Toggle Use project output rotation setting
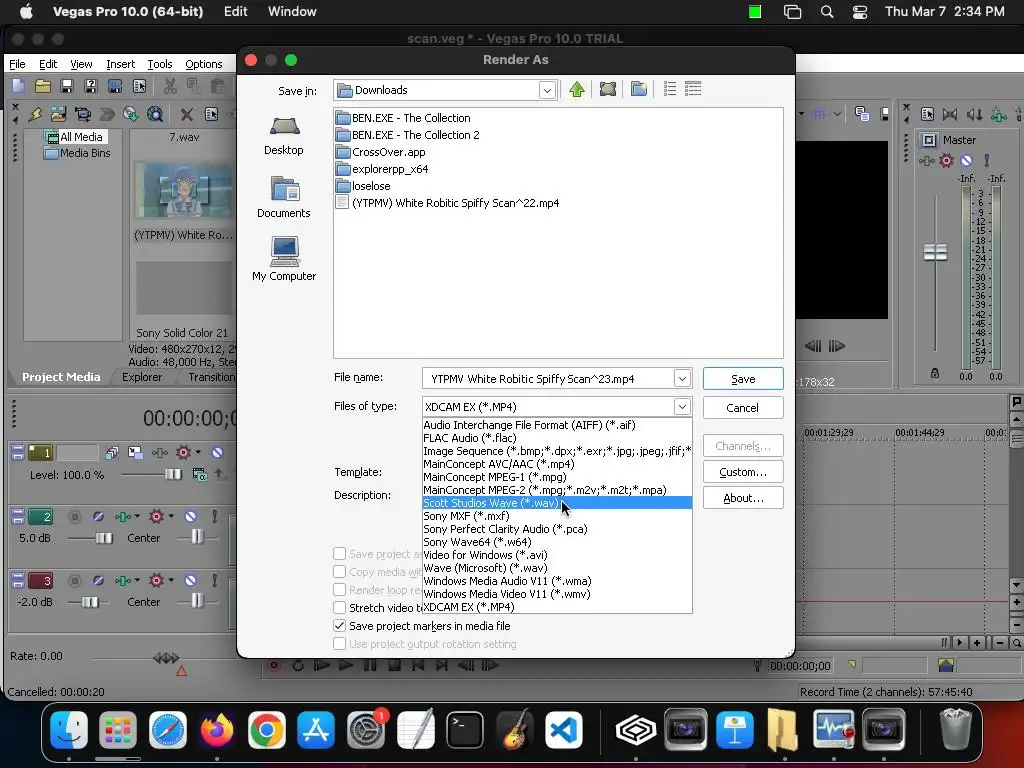1024x768 pixels. point(340,644)
